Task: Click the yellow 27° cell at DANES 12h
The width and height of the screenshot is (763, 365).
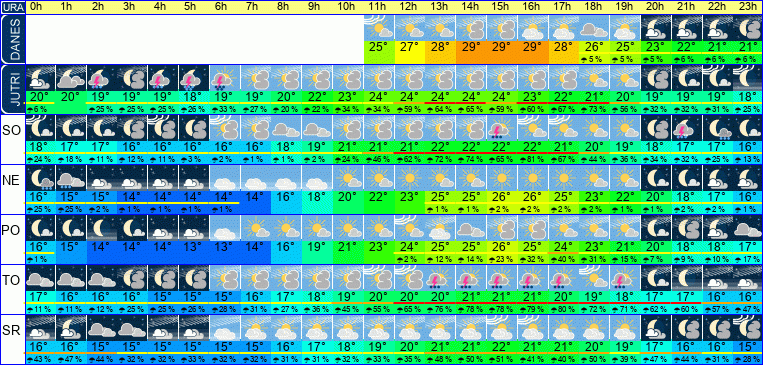Action: pyautogui.click(x=409, y=48)
